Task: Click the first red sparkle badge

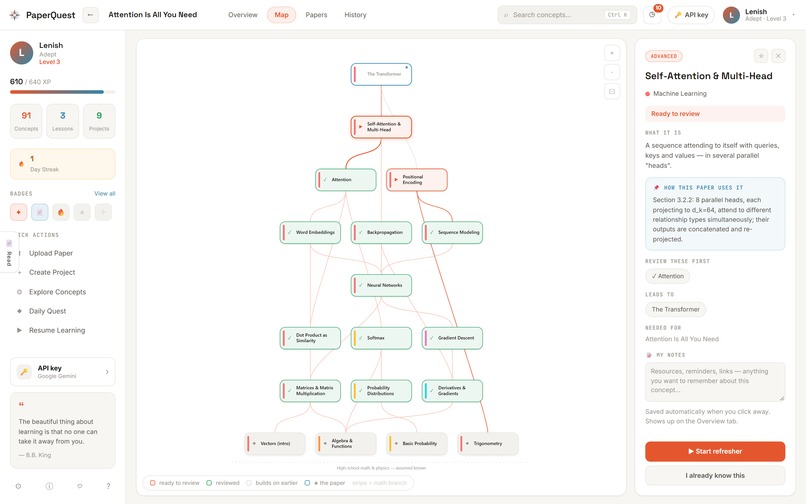Action: tap(19, 212)
